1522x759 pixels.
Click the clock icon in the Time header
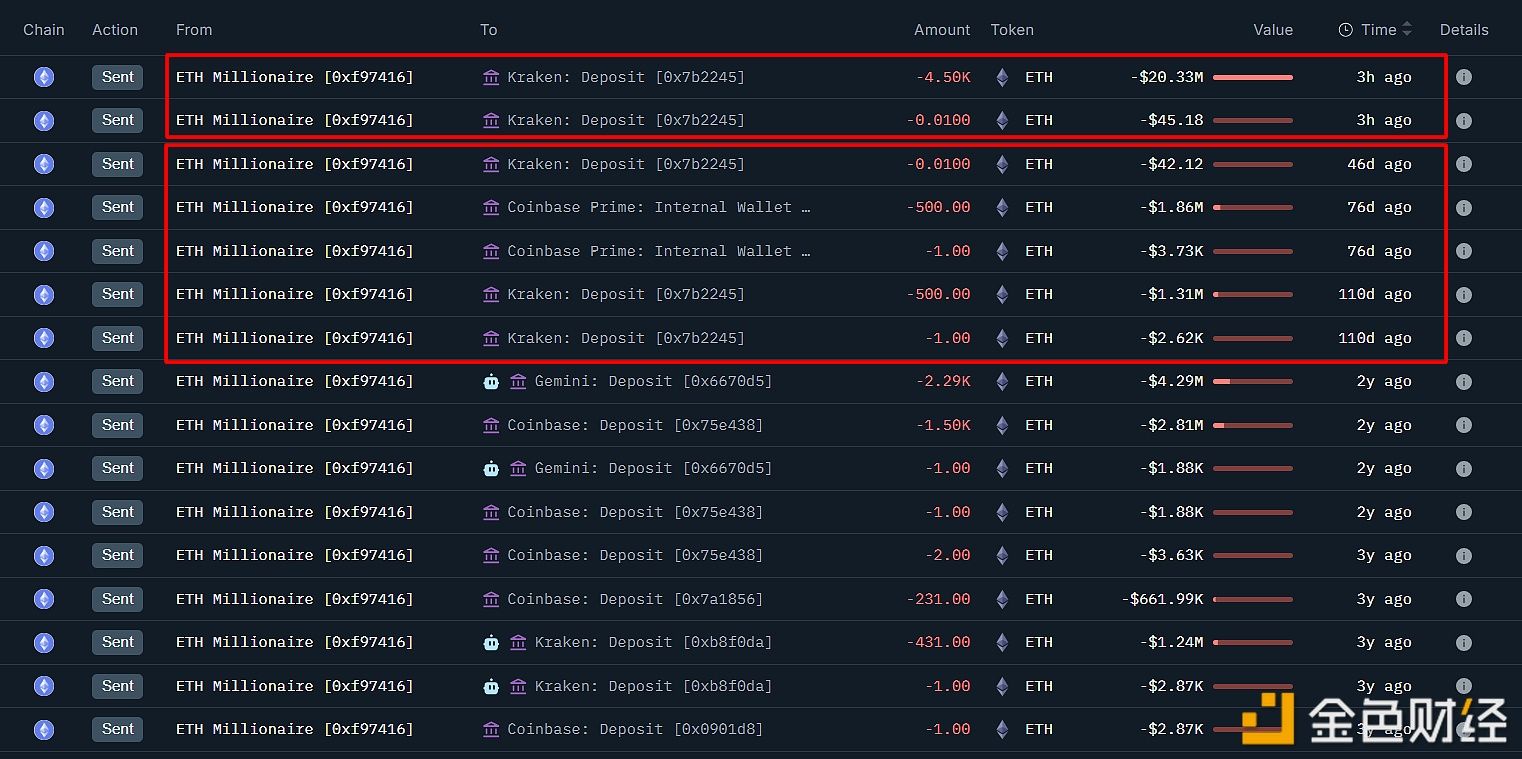click(x=1345, y=30)
